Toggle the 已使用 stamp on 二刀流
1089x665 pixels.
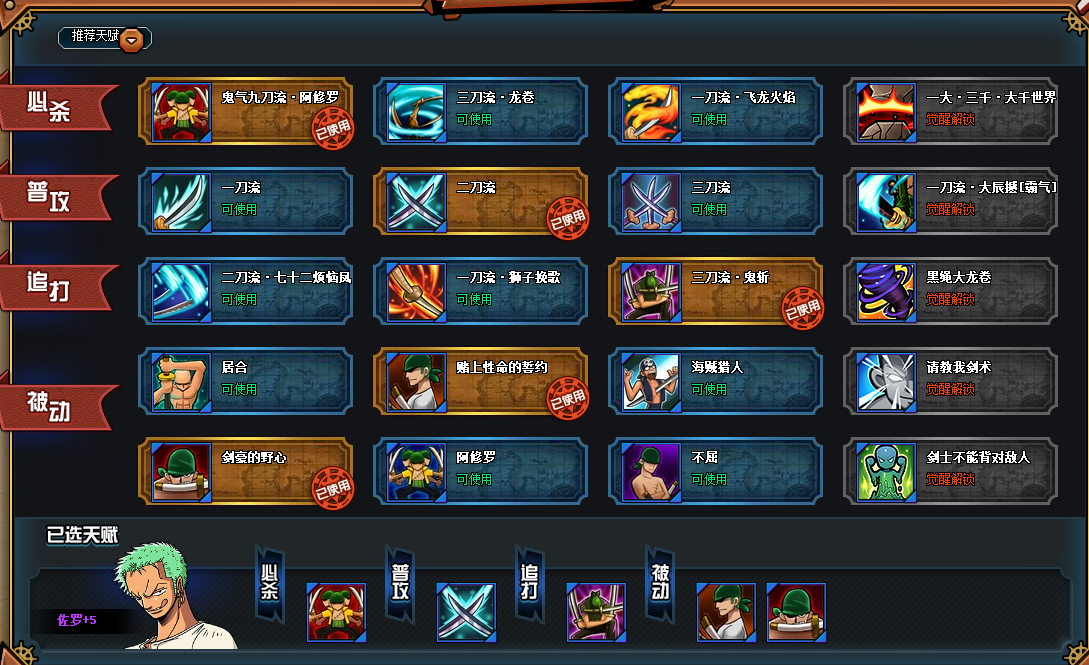pos(567,219)
